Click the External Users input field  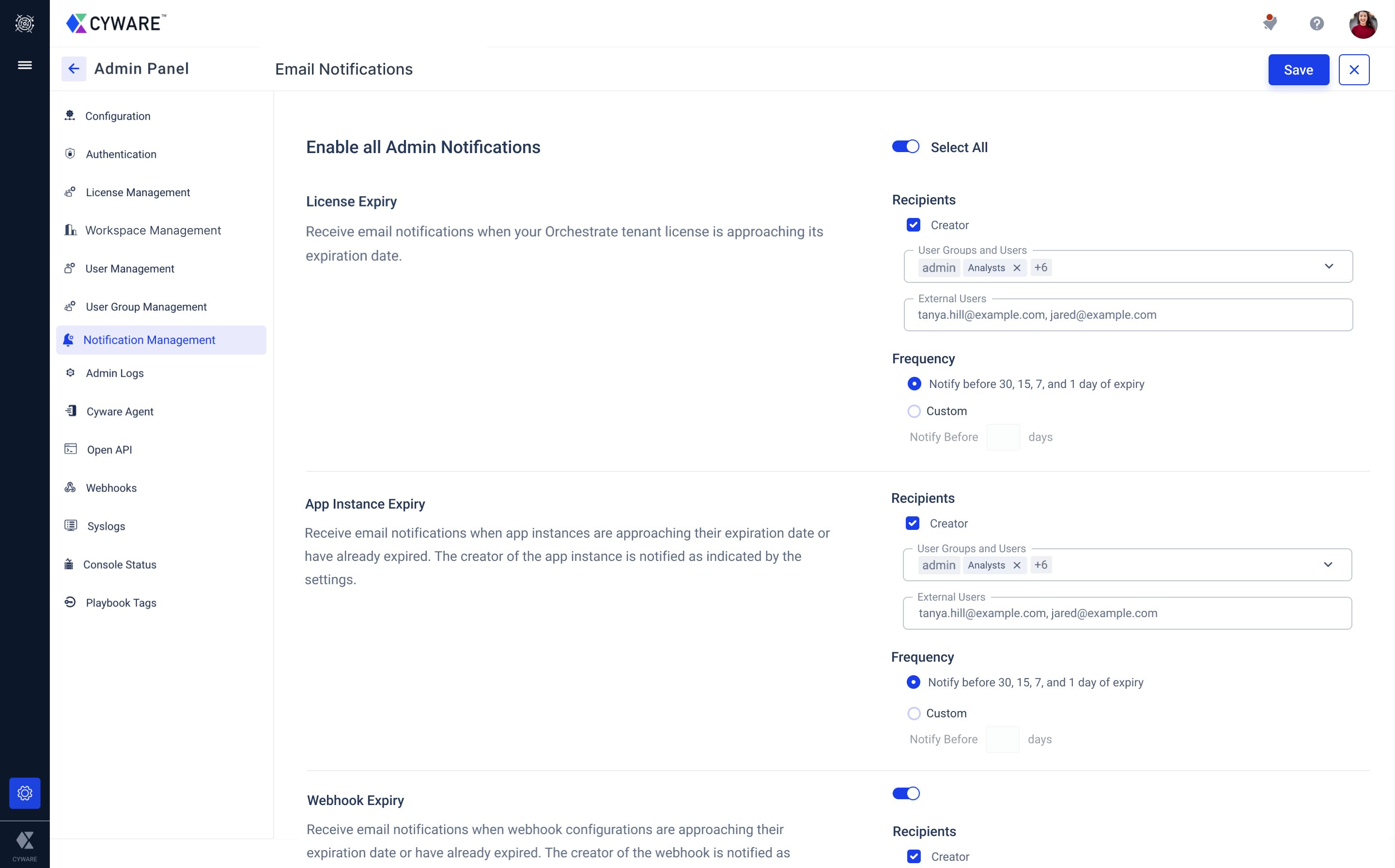tap(1127, 315)
